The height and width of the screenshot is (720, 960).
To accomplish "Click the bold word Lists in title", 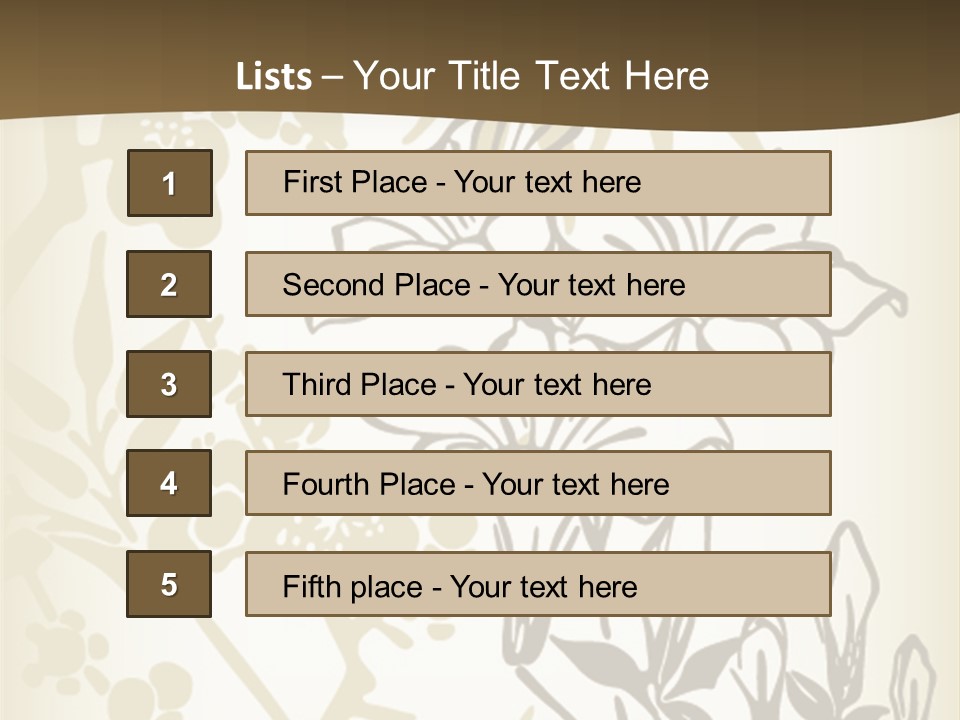I will click(273, 77).
